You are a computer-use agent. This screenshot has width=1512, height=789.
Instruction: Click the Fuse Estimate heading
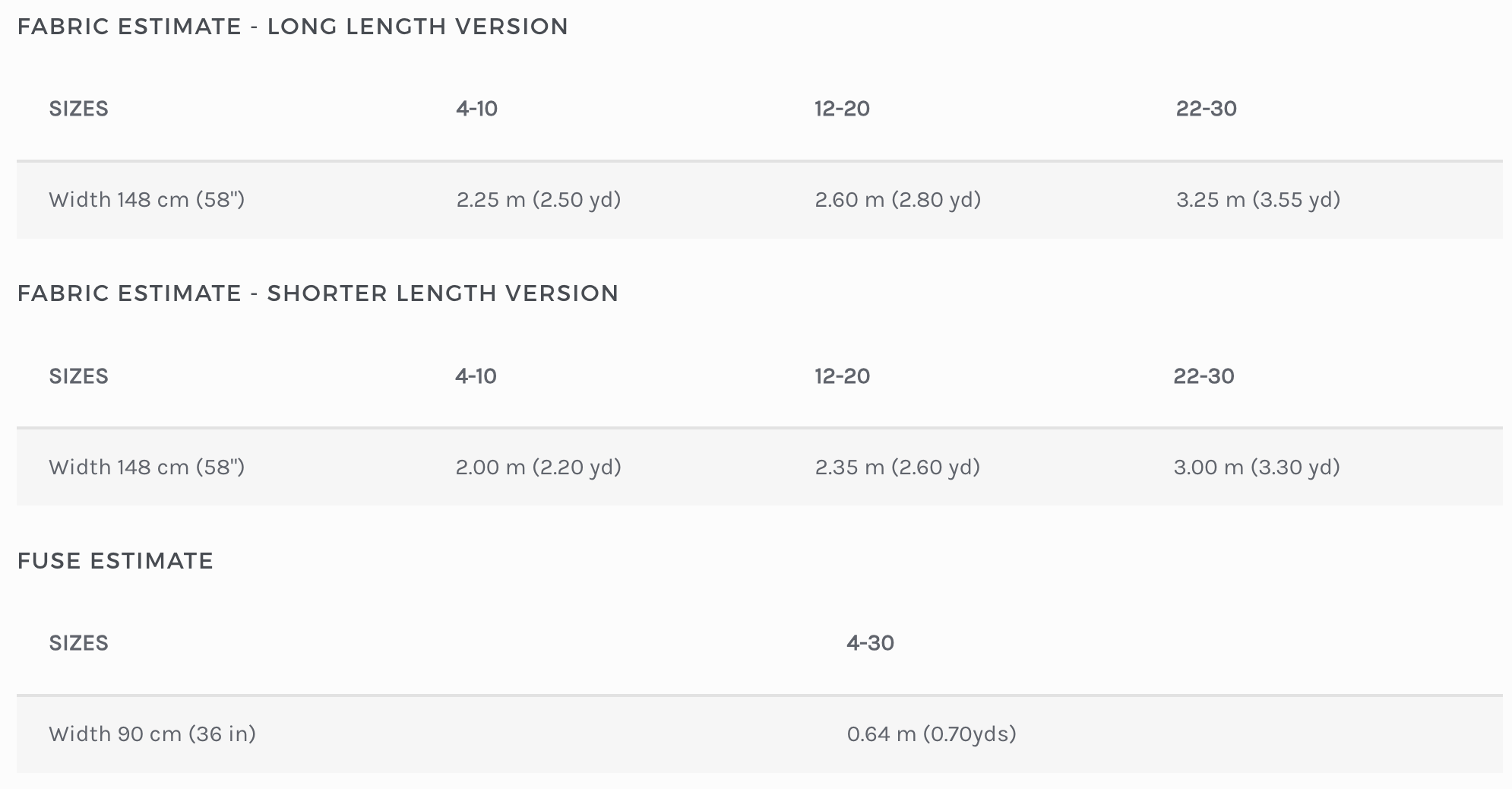pyautogui.click(x=115, y=561)
